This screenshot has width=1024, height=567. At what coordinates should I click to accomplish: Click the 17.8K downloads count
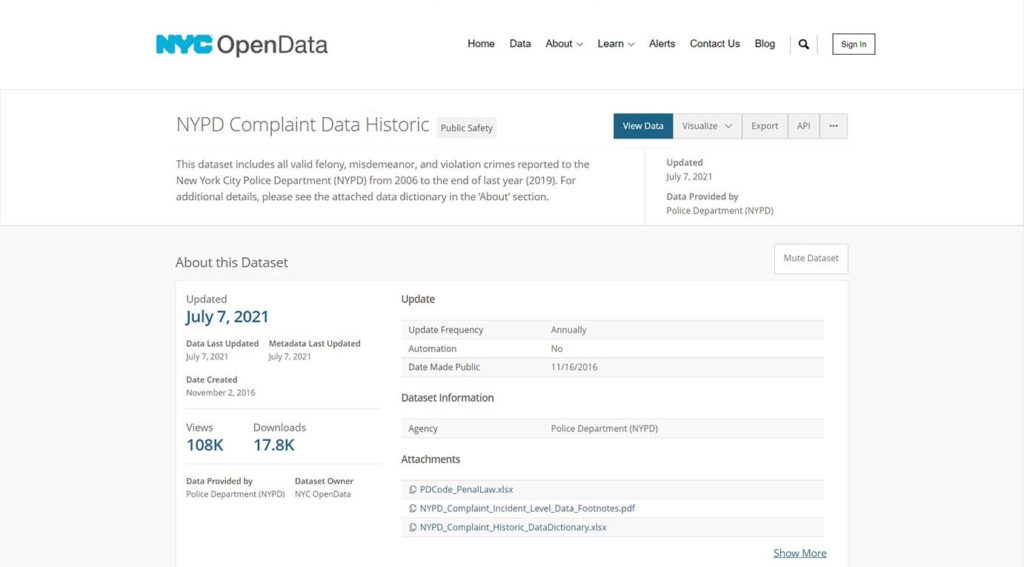[x=274, y=446]
